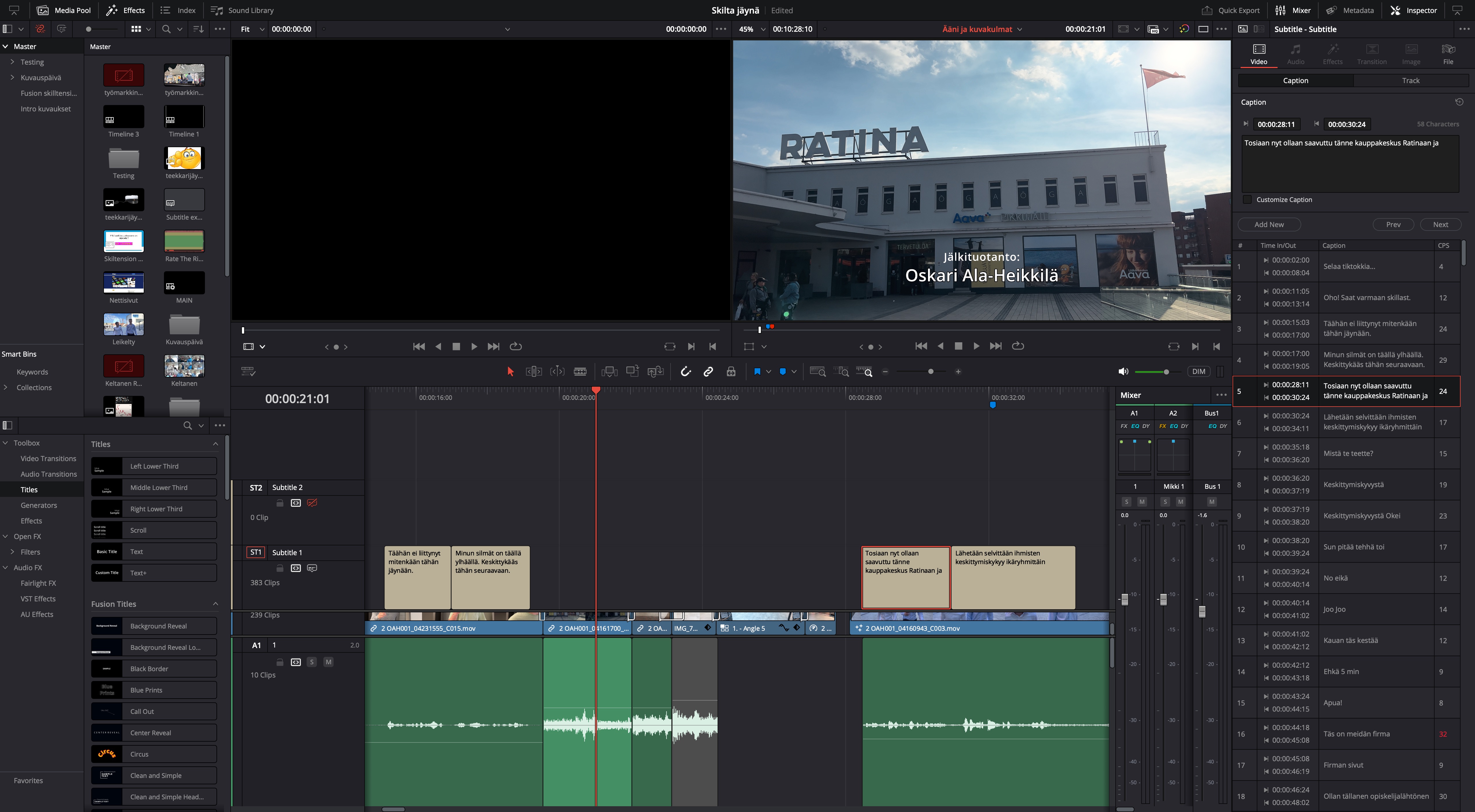Image resolution: width=1475 pixels, height=812 pixels.
Task: Select the arrow Selection Mode tool
Action: point(510,372)
